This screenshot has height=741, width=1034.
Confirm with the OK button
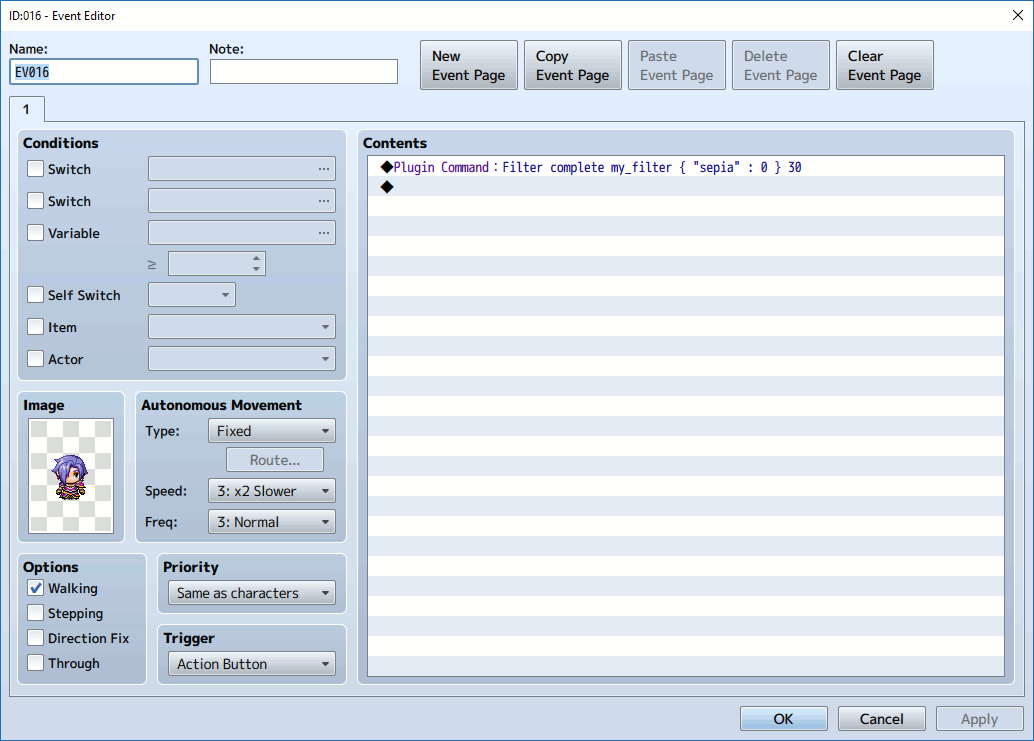pos(783,719)
